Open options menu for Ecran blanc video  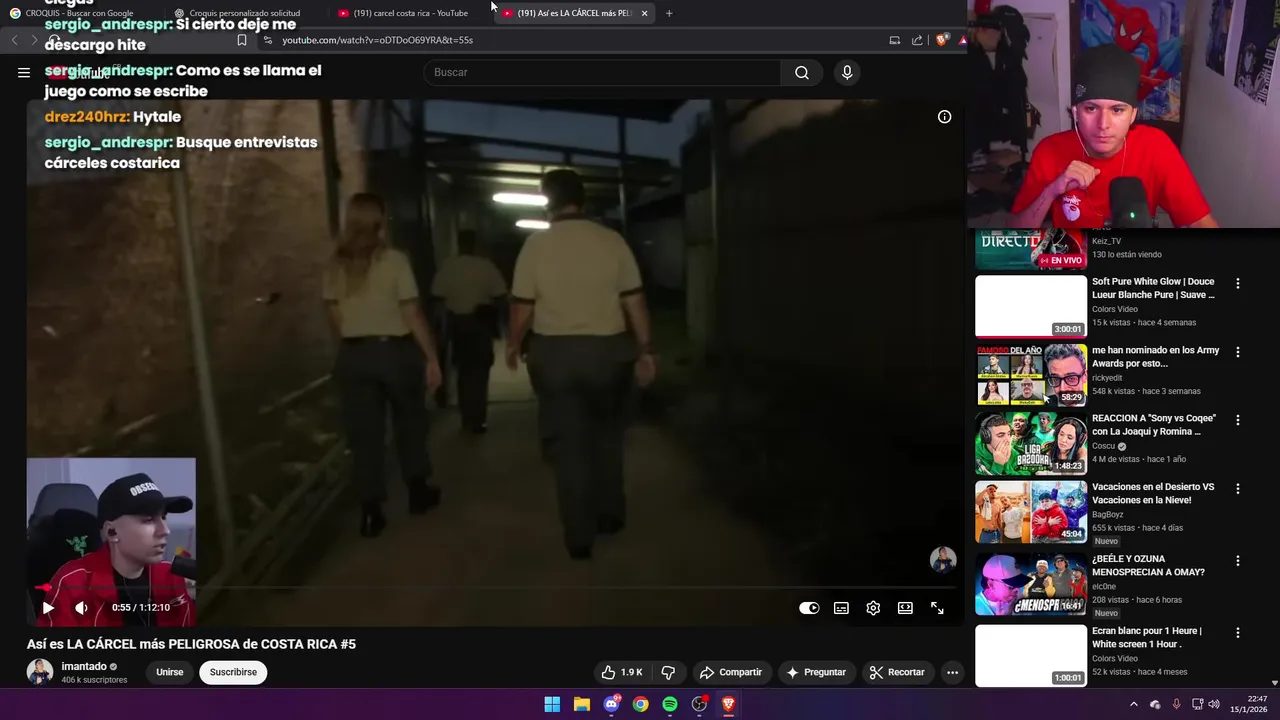pyautogui.click(x=1237, y=632)
